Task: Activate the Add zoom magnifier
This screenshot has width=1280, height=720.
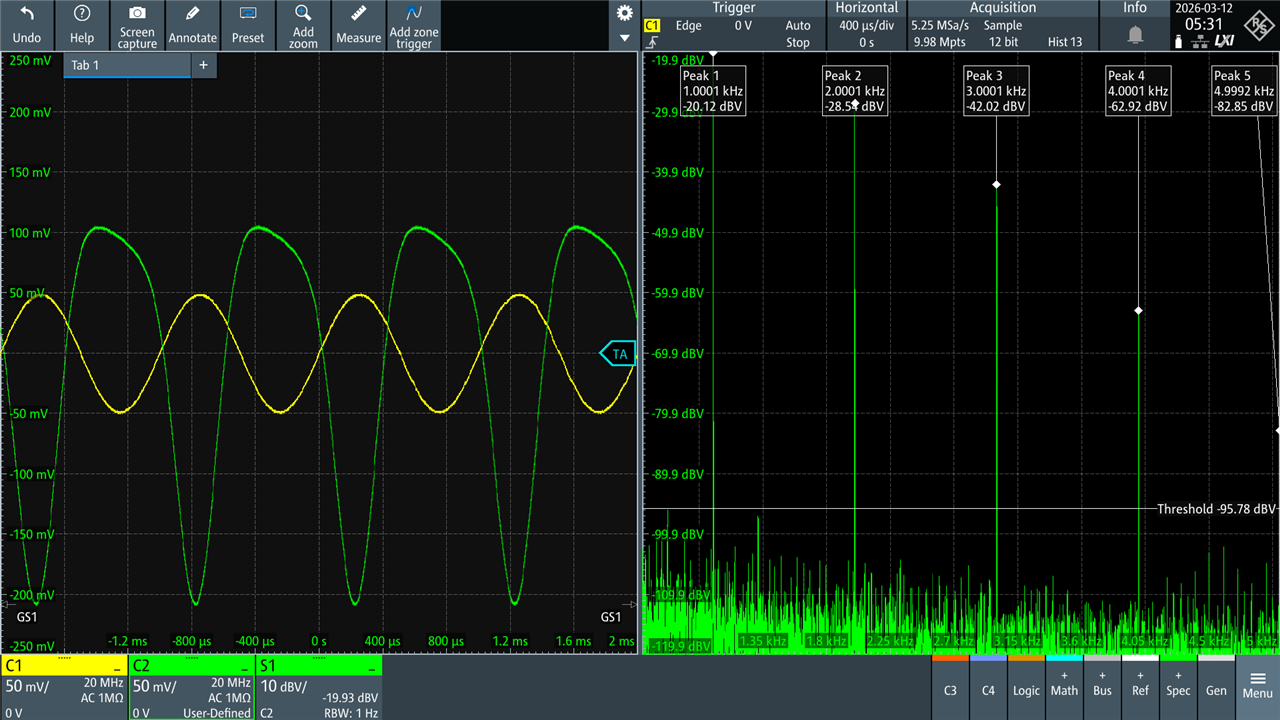Action: (303, 25)
